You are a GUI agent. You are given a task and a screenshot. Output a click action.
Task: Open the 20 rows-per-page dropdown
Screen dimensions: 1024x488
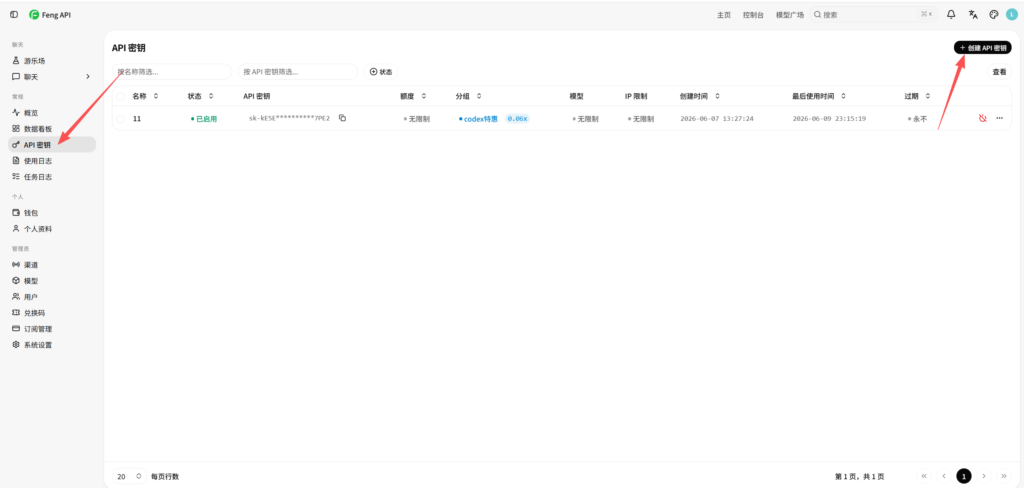129,476
